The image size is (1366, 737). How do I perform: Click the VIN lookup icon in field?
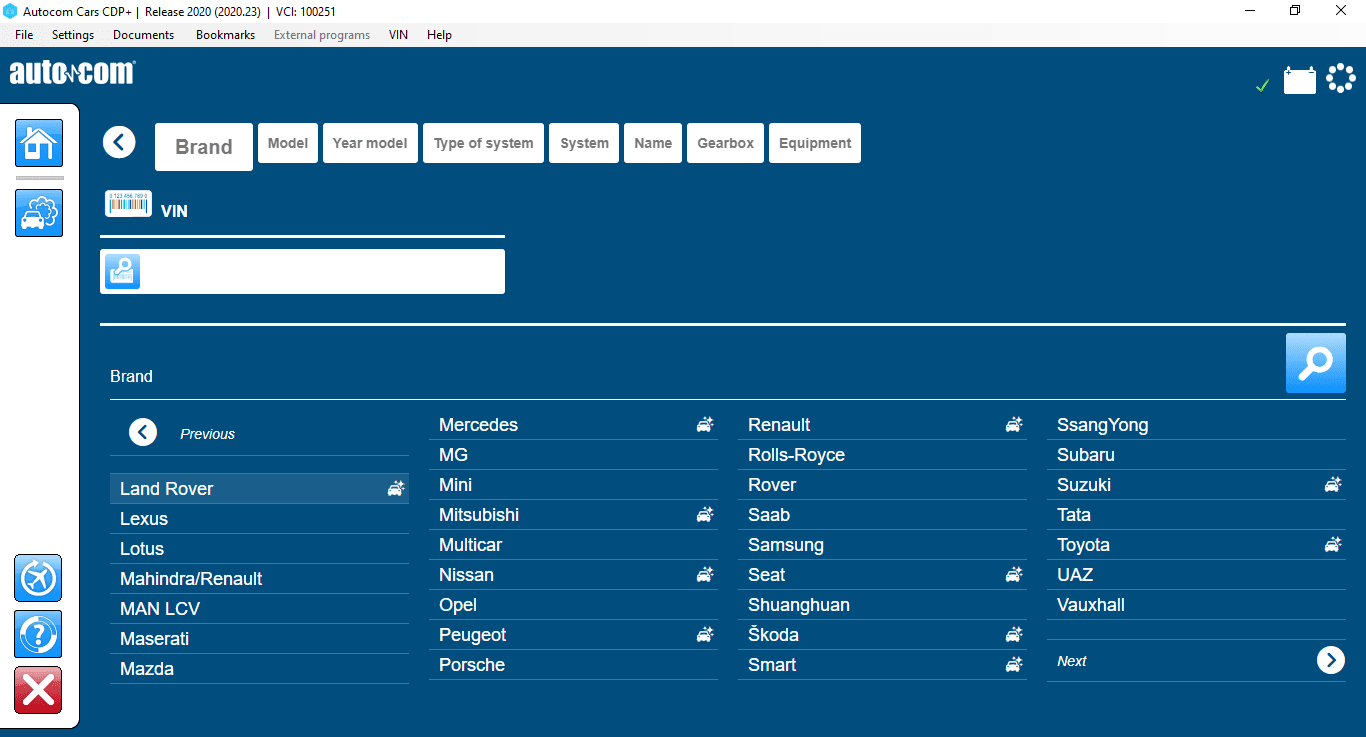tap(123, 272)
